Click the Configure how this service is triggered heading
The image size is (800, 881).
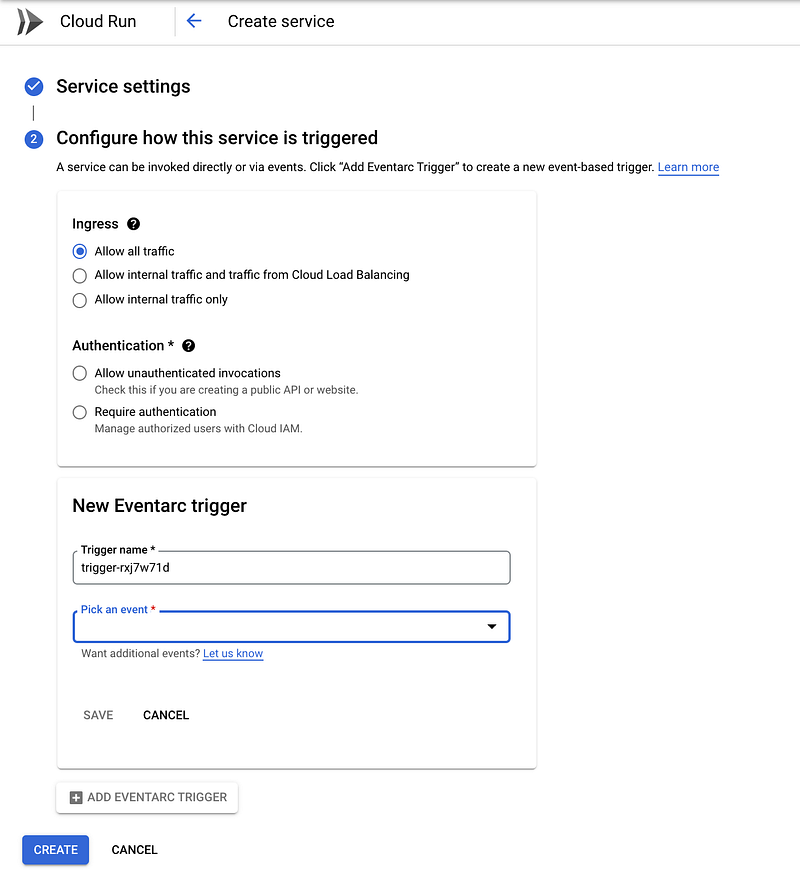click(x=217, y=138)
